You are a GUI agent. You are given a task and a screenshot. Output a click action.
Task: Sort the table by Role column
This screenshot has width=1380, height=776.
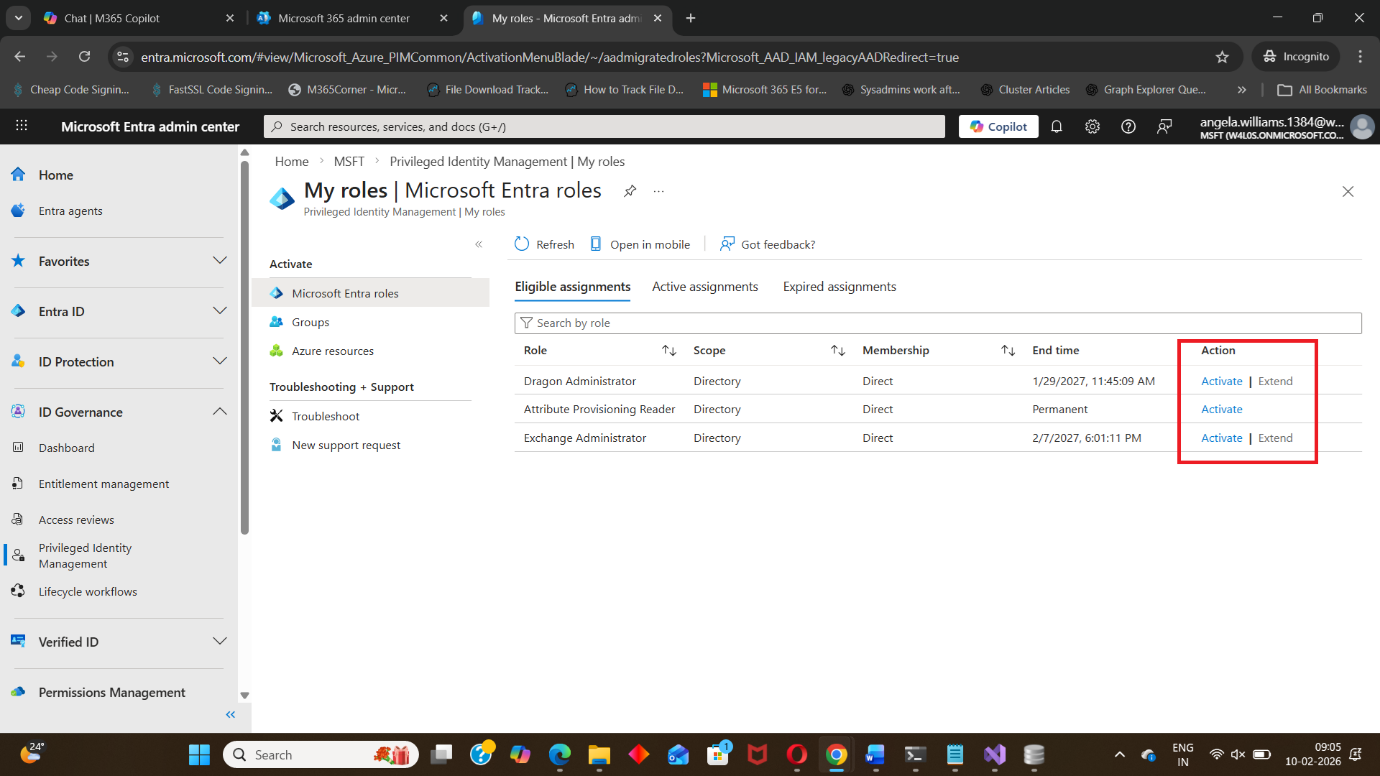(669, 351)
